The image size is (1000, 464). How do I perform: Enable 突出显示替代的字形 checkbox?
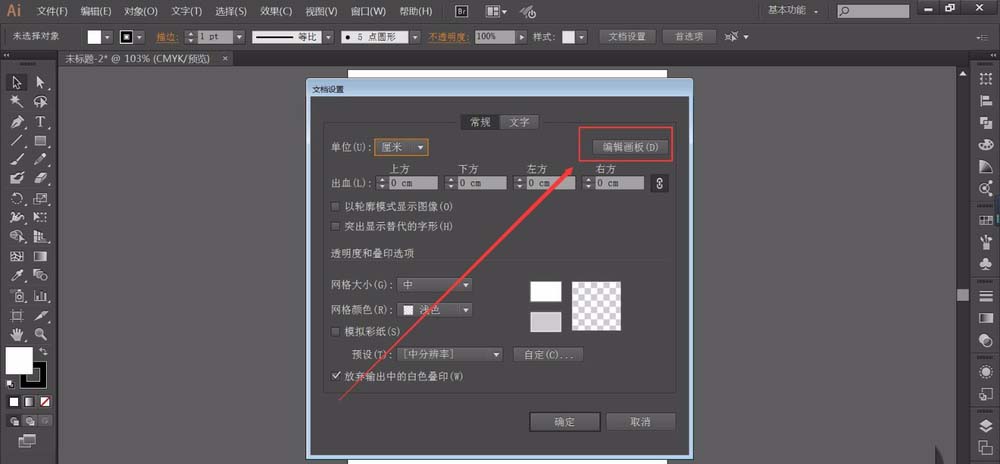coord(336,227)
